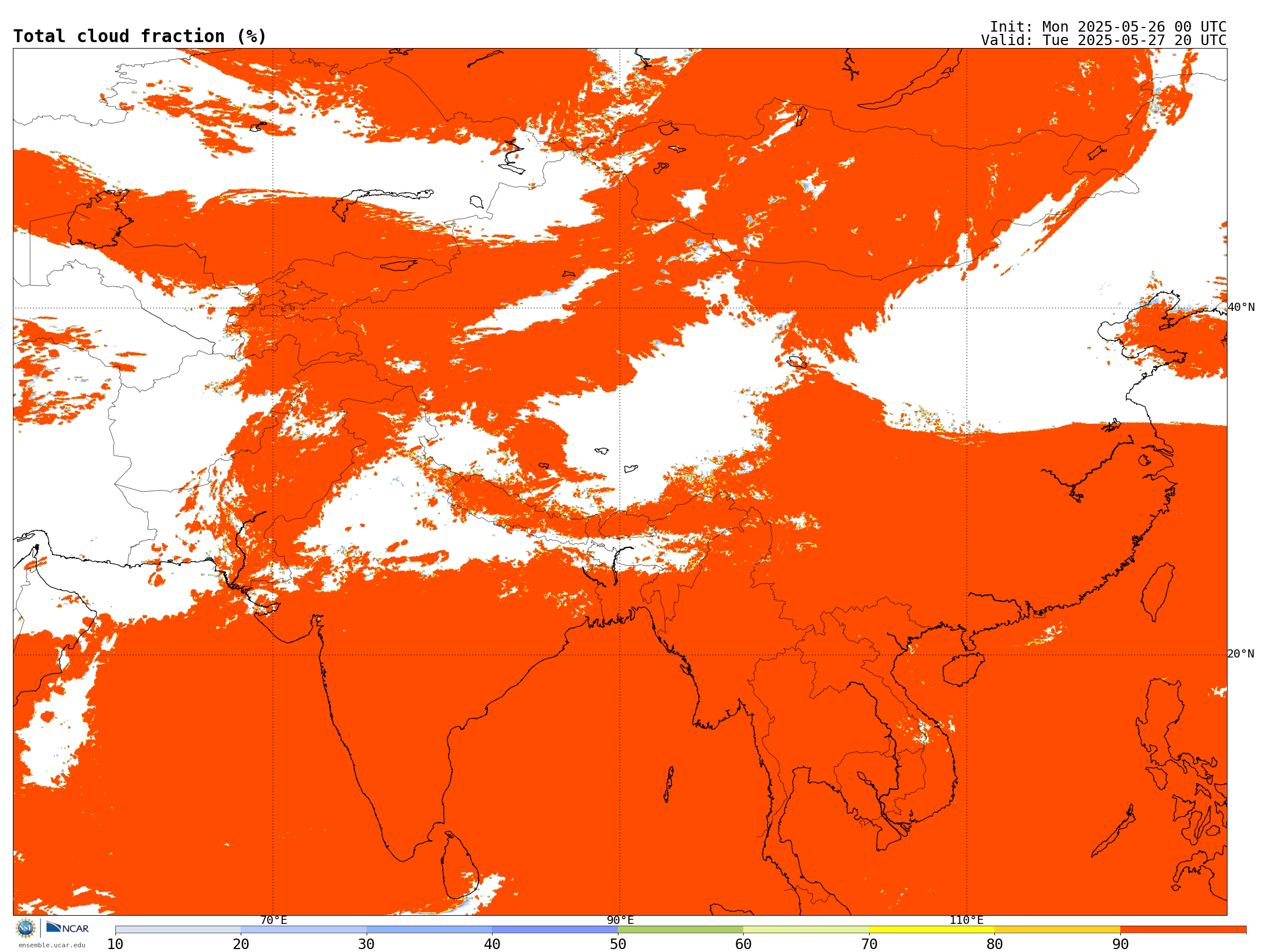Screen dimensions: 1265x952
Task: Click the 110°E longitude label
Action: coord(966,920)
